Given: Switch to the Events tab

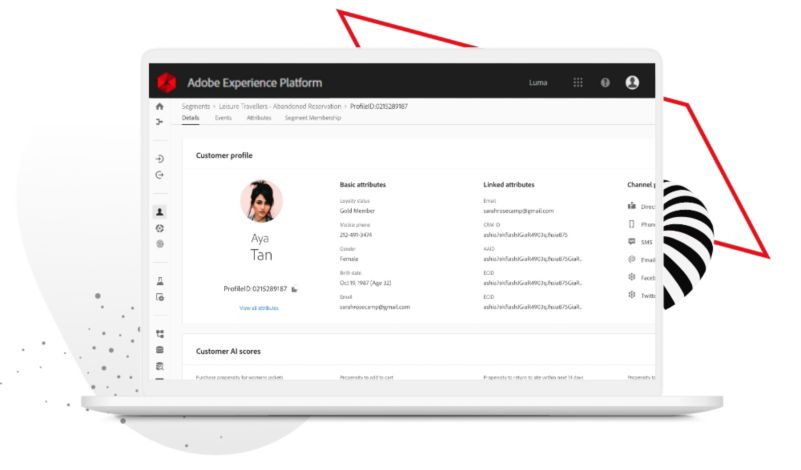Looking at the screenshot, I should [223, 118].
